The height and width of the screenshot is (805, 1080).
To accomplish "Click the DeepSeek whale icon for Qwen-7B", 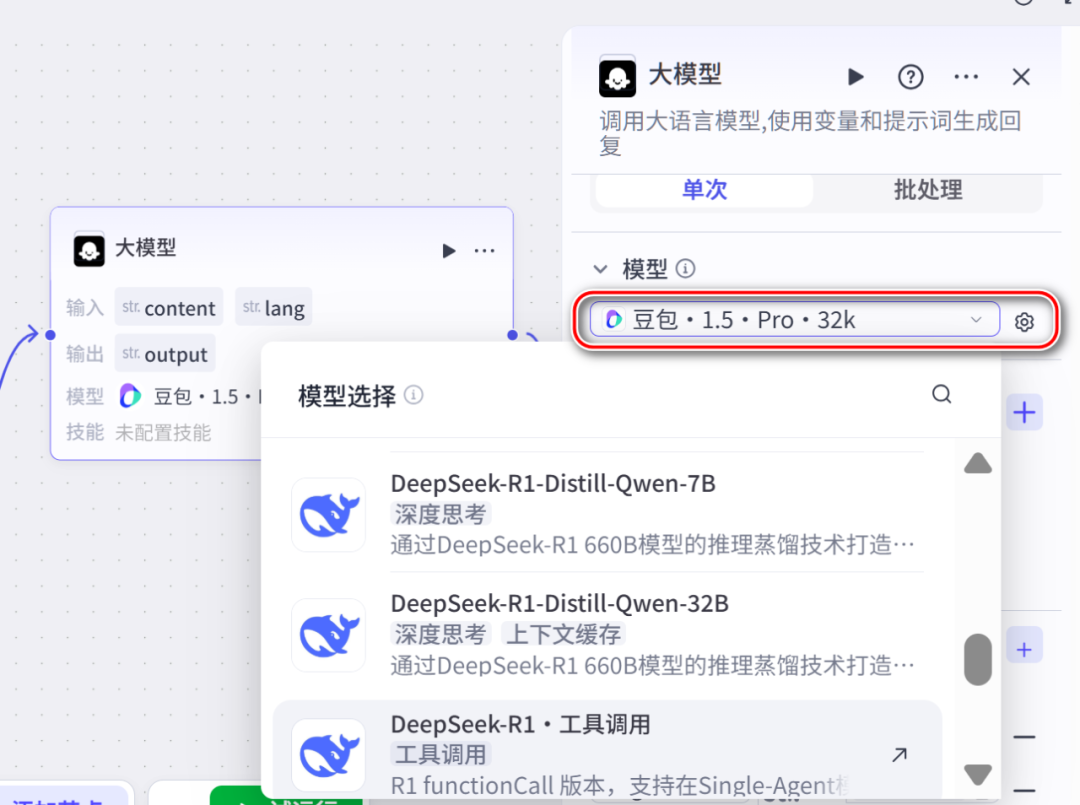I will [x=329, y=514].
